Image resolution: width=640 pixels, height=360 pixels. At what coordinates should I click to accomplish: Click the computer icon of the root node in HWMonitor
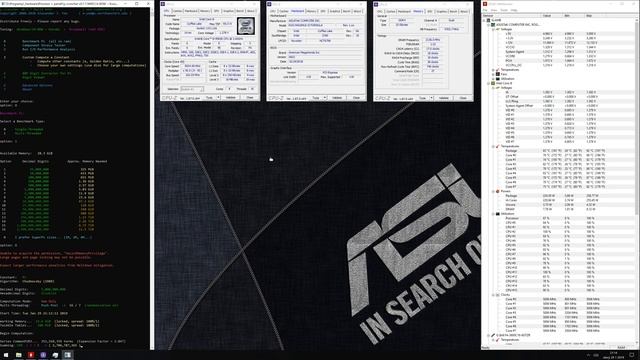click(489, 20)
